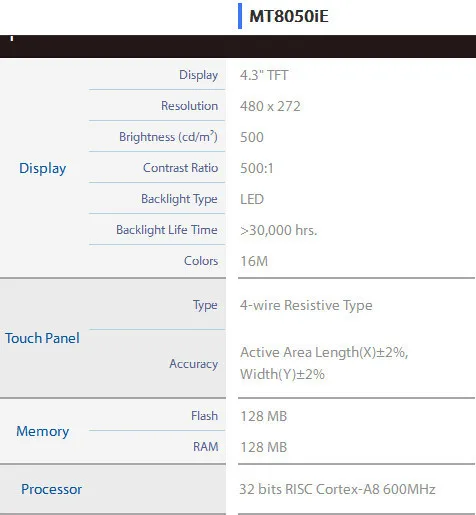Select the LED backlight value

pos(252,199)
